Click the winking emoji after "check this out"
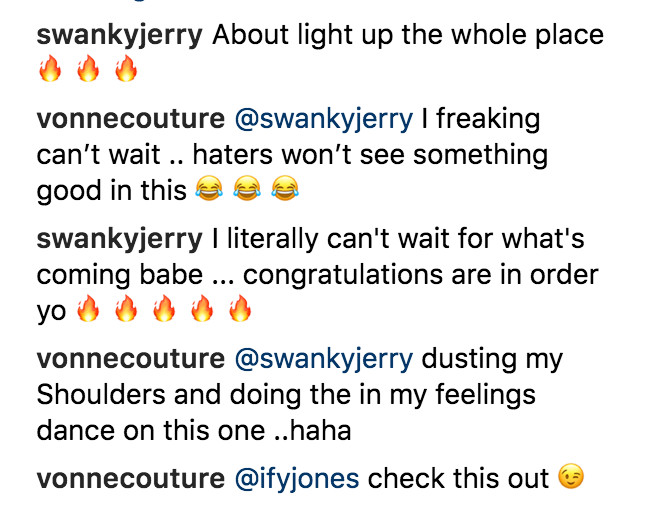Image resolution: width=650 pixels, height=508 pixels. click(x=571, y=479)
